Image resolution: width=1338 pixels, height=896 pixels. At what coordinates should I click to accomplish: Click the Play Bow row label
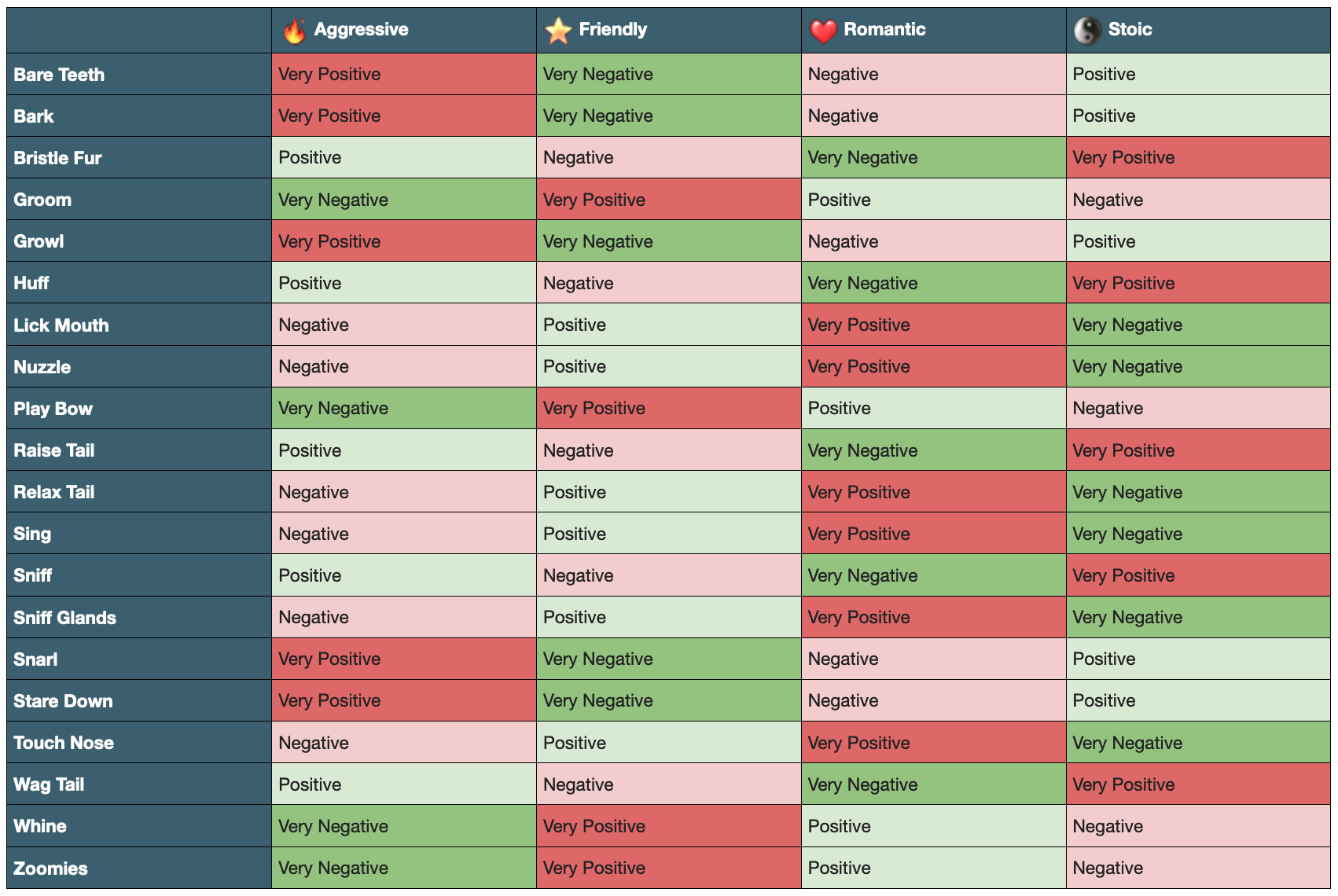click(53, 409)
